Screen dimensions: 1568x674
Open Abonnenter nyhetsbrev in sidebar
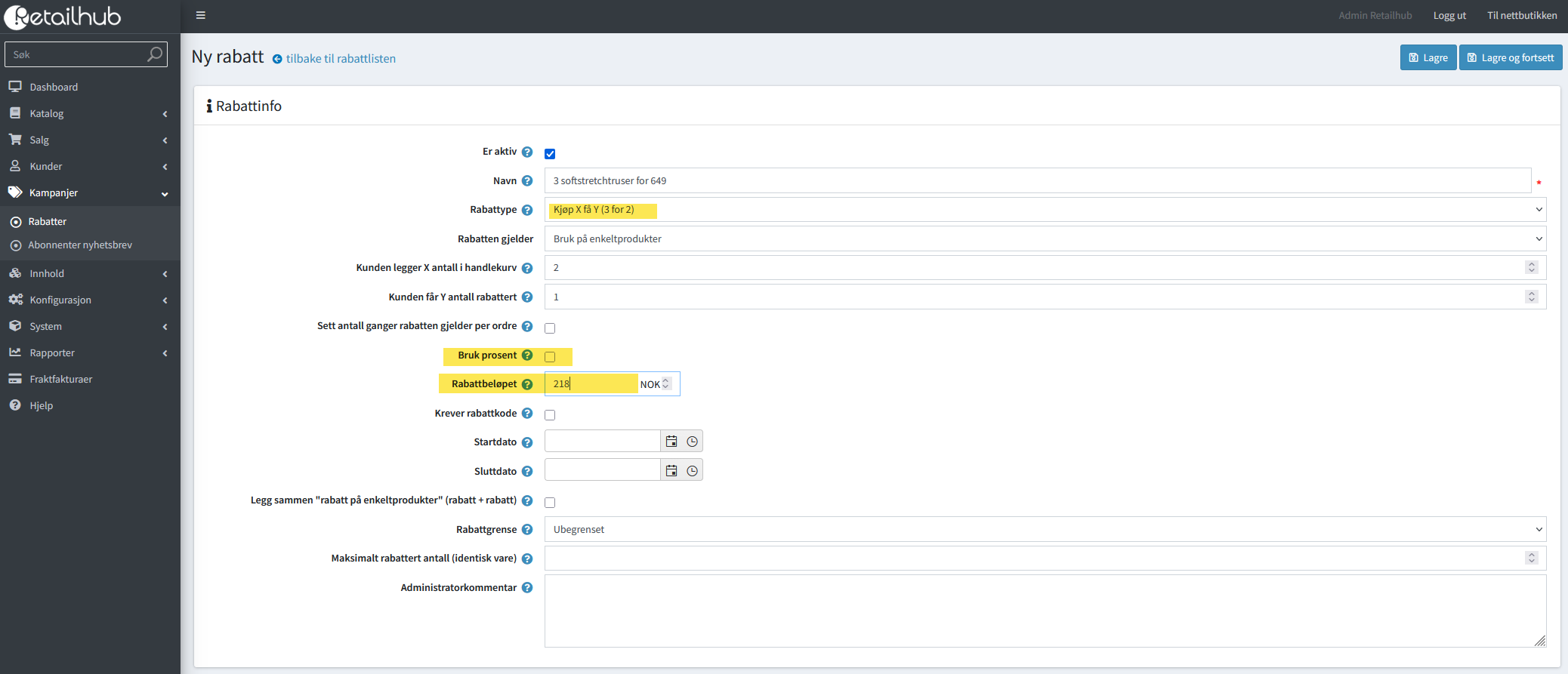pos(80,245)
